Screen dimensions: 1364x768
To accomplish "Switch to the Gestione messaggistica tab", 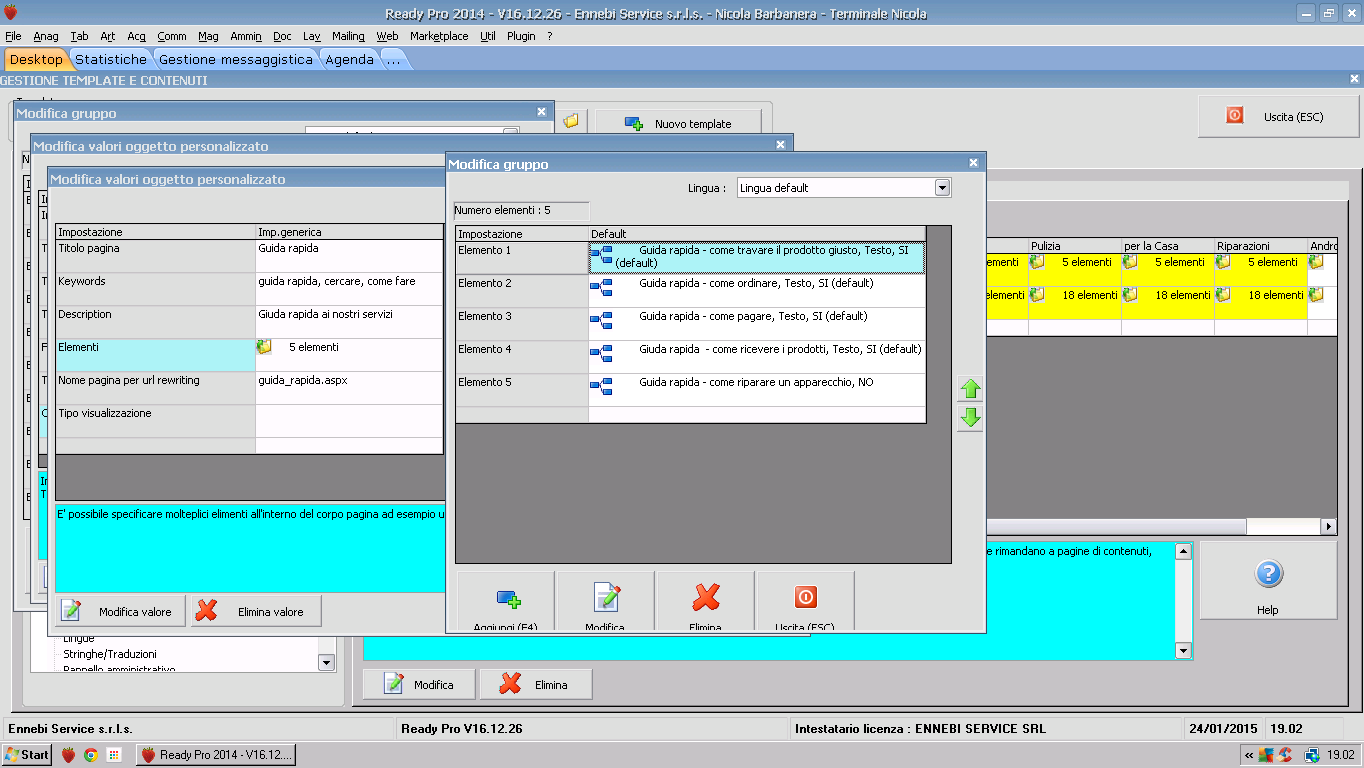I will (236, 60).
